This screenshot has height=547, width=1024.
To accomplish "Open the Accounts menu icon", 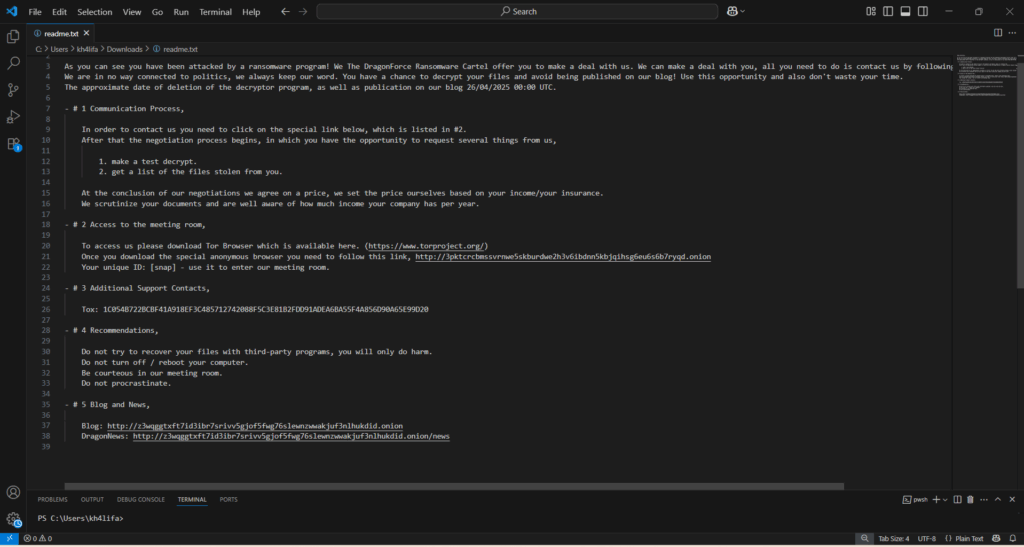I will click(13, 493).
